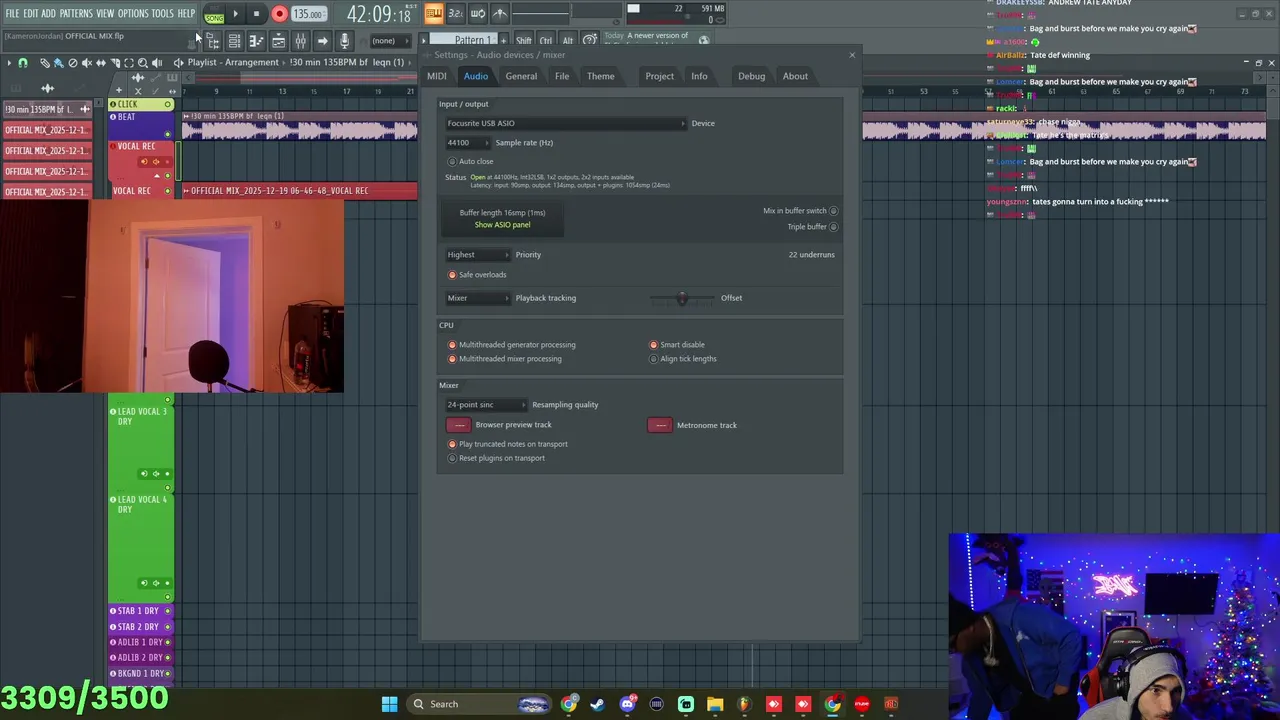1280x720 pixels.
Task: Open the Focusrite USB ASIO device dropdown
Action: point(566,123)
